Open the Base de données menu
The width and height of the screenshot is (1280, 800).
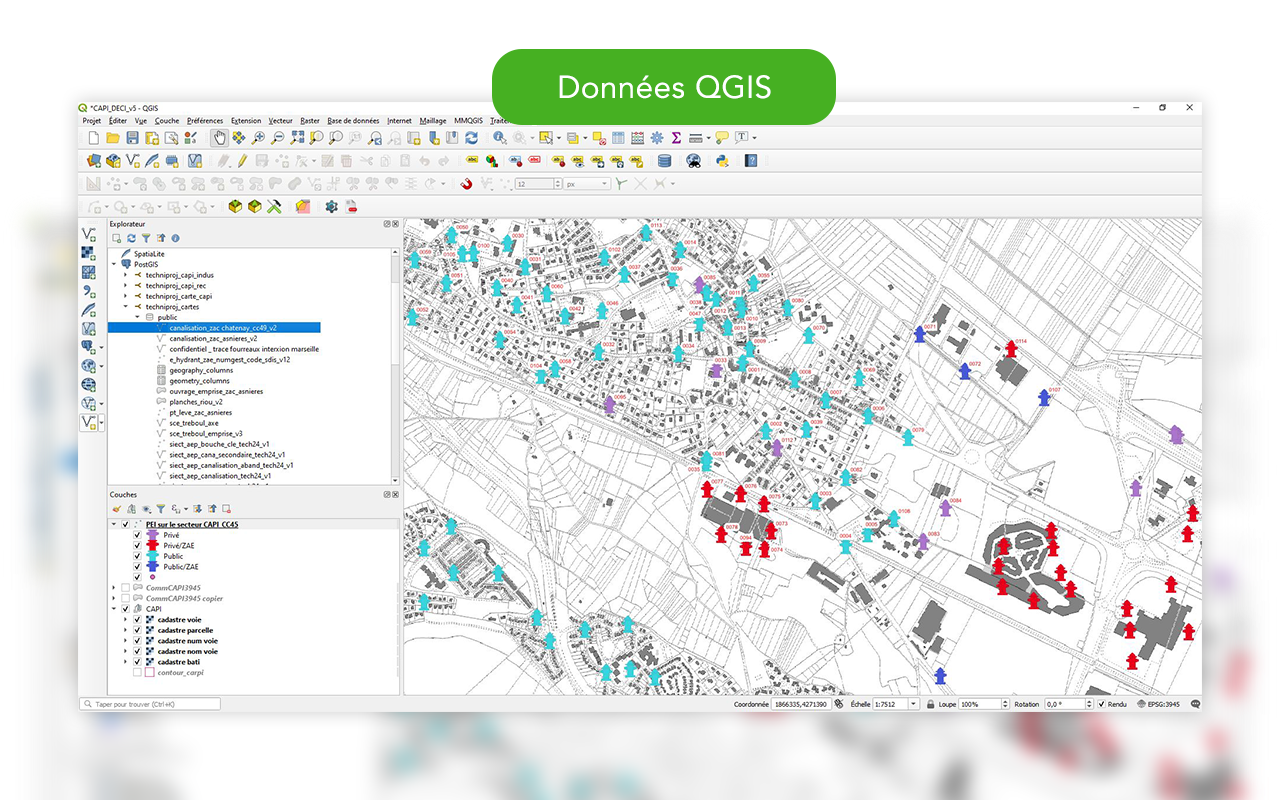(353, 120)
